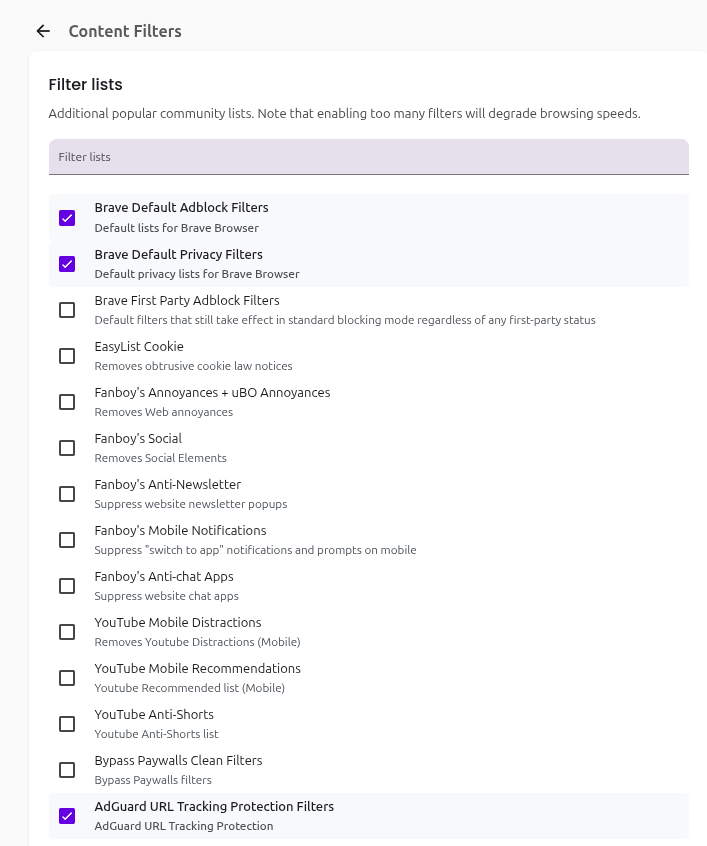Click the Filter lists search field
The width and height of the screenshot is (707, 846).
(x=368, y=157)
